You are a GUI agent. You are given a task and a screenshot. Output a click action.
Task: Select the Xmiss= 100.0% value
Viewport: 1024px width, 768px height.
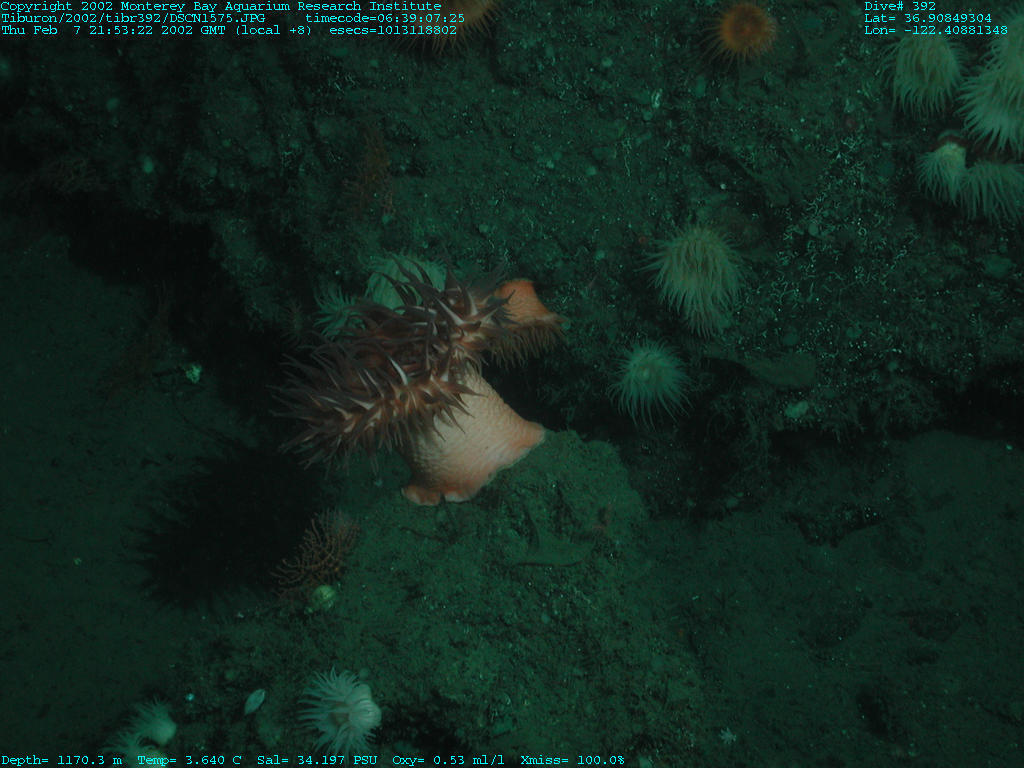pos(572,760)
